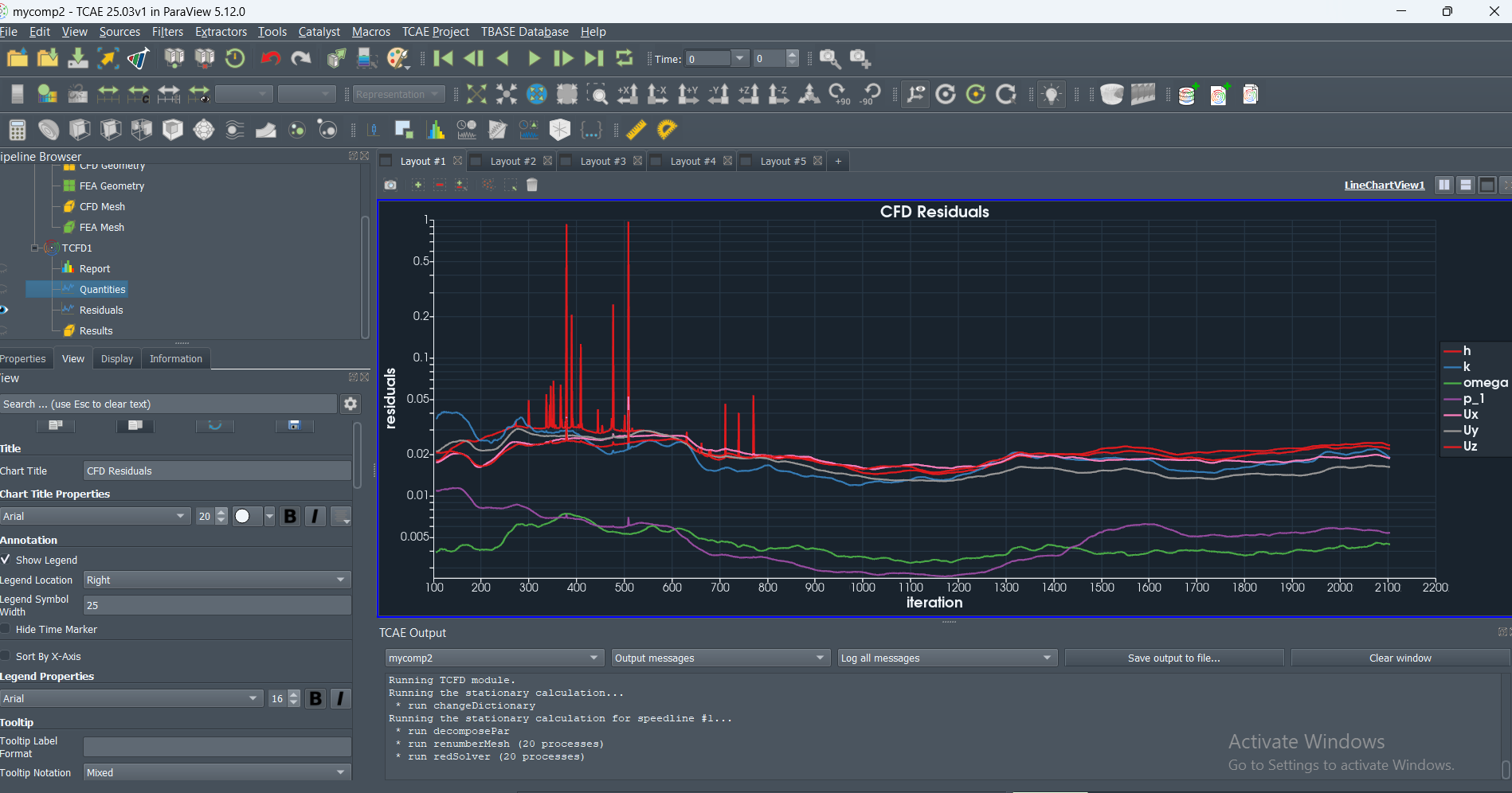Select the yellow ruler measurement tool

[636, 129]
